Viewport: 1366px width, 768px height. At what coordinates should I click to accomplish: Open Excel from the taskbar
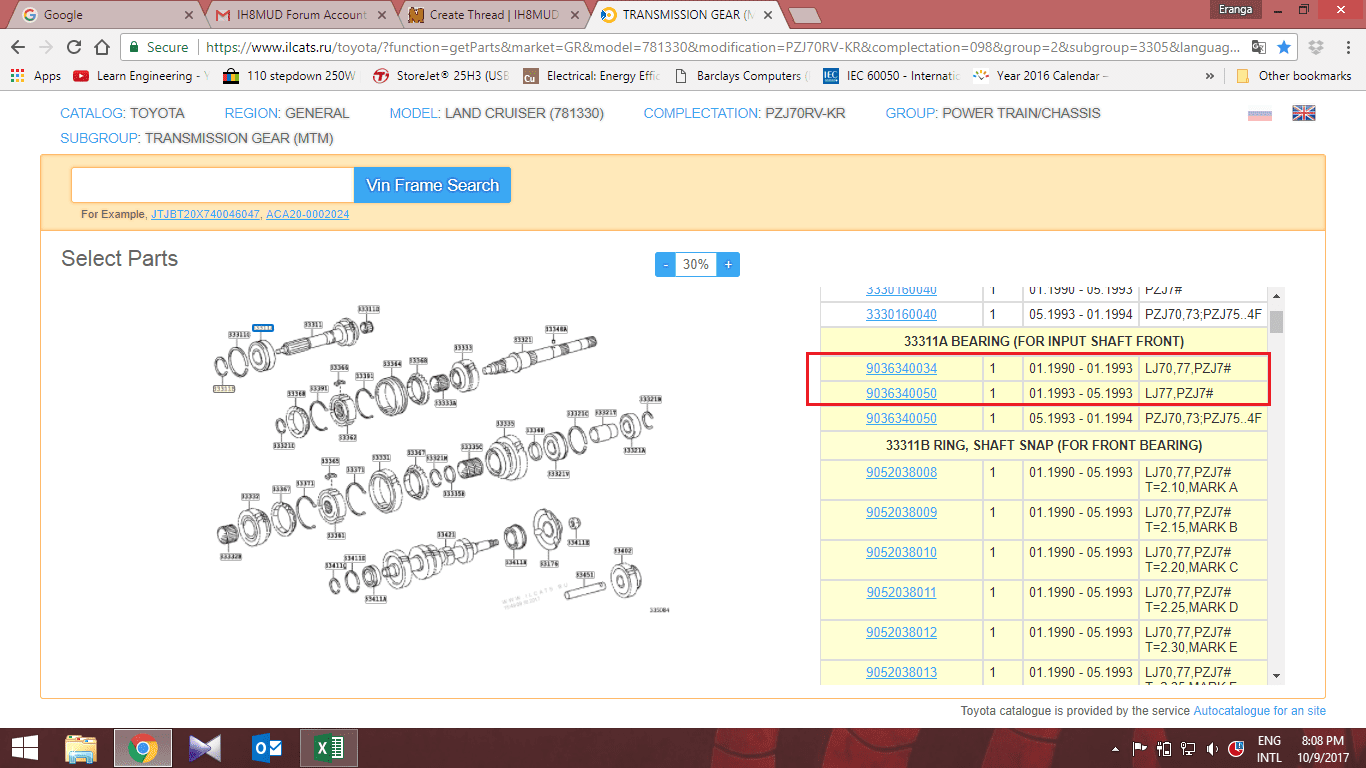click(x=328, y=748)
